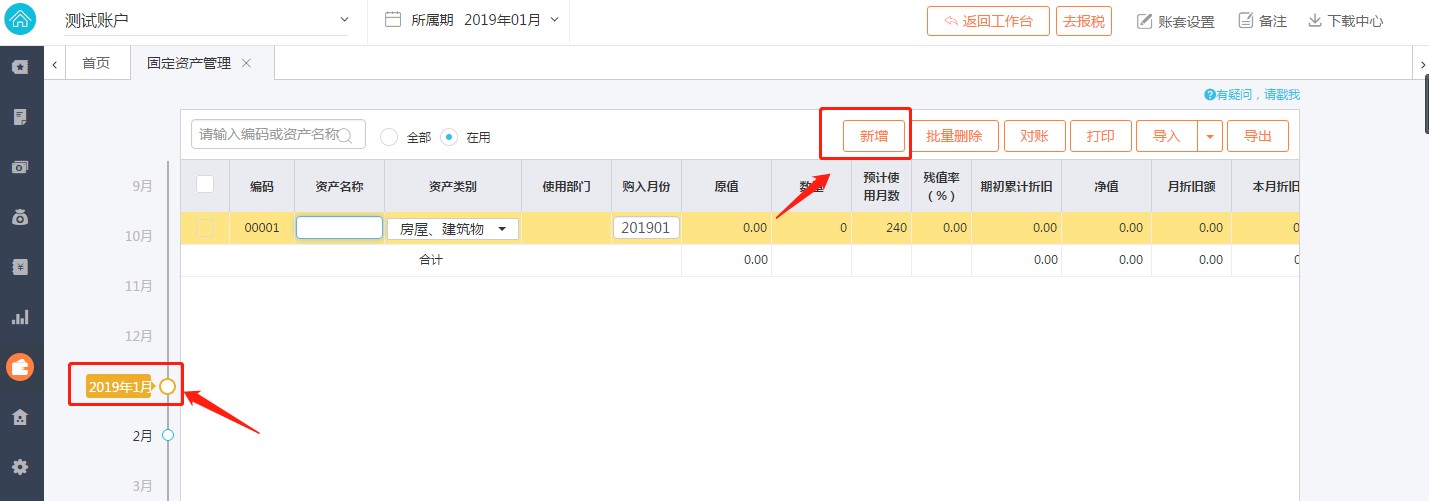This screenshot has width=1429, height=501.
Task: Open the money bag sidebar icon
Action: pos(20,217)
